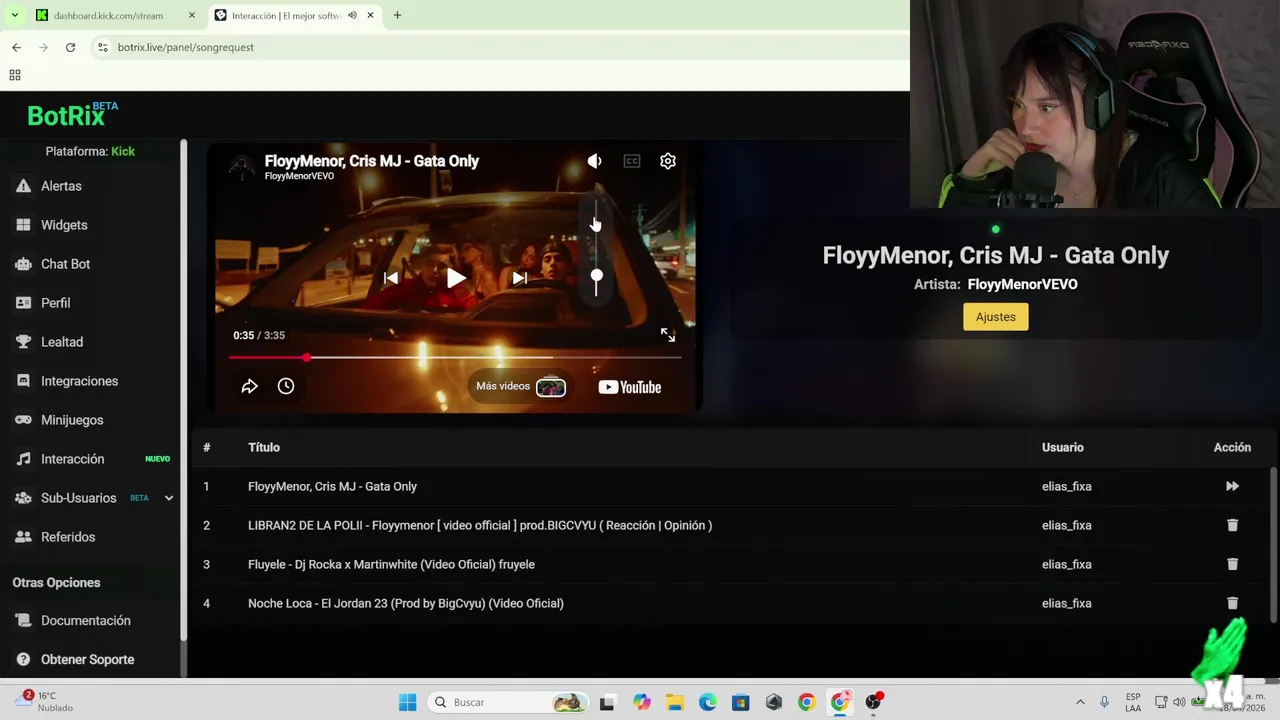Mute the YouTube player volume
The height and width of the screenshot is (720, 1280).
click(594, 161)
